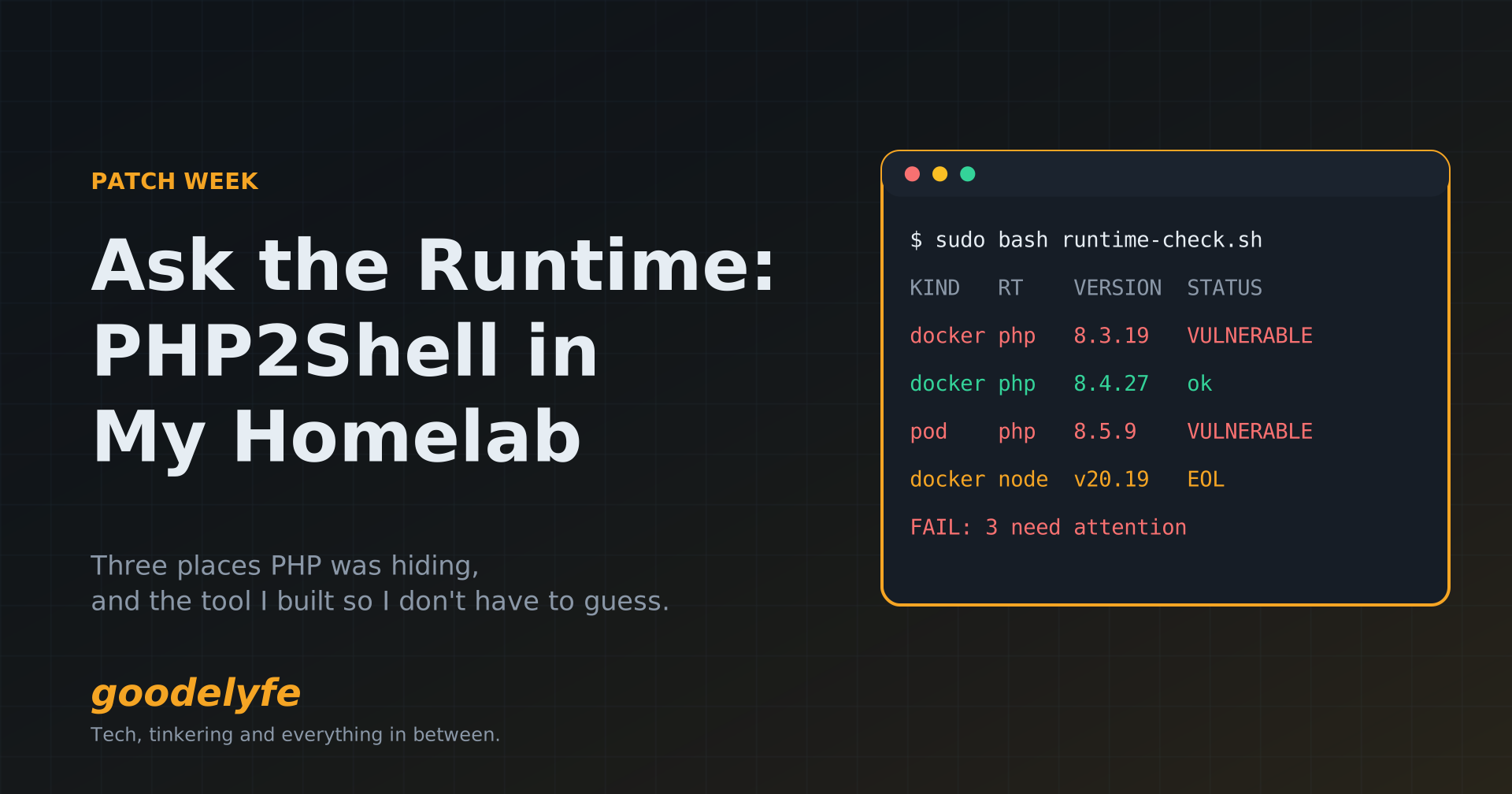Click the goodelyfe brand name

(x=196, y=693)
